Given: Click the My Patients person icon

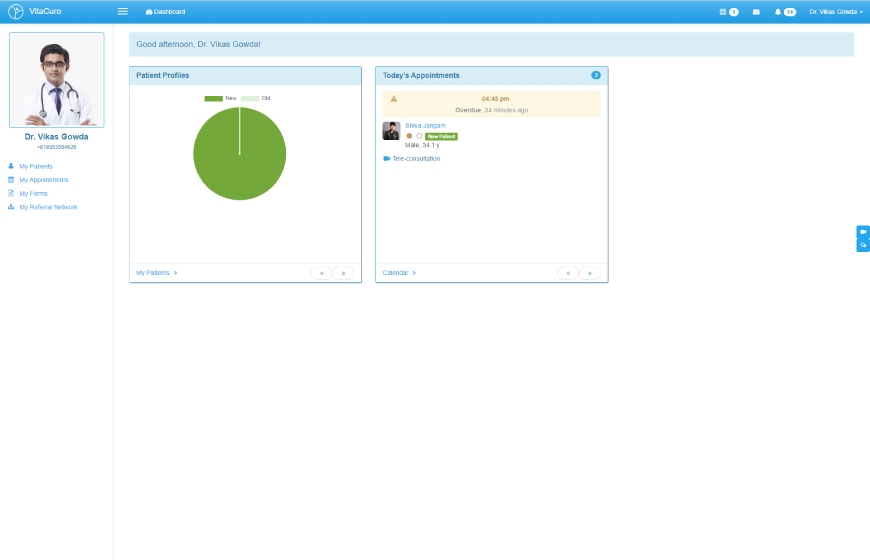Looking at the screenshot, I should (x=11, y=166).
